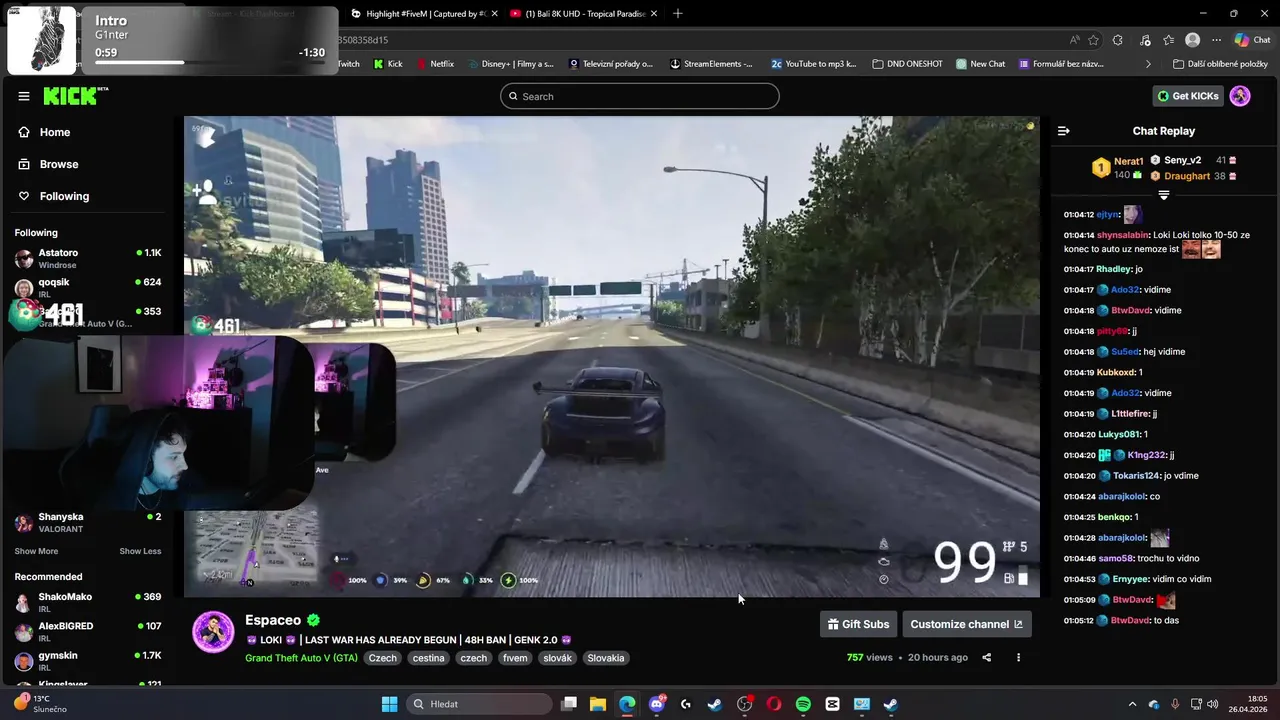Open AlexBIGRED recommended channel
This screenshot has width=1280, height=720.
point(88,631)
